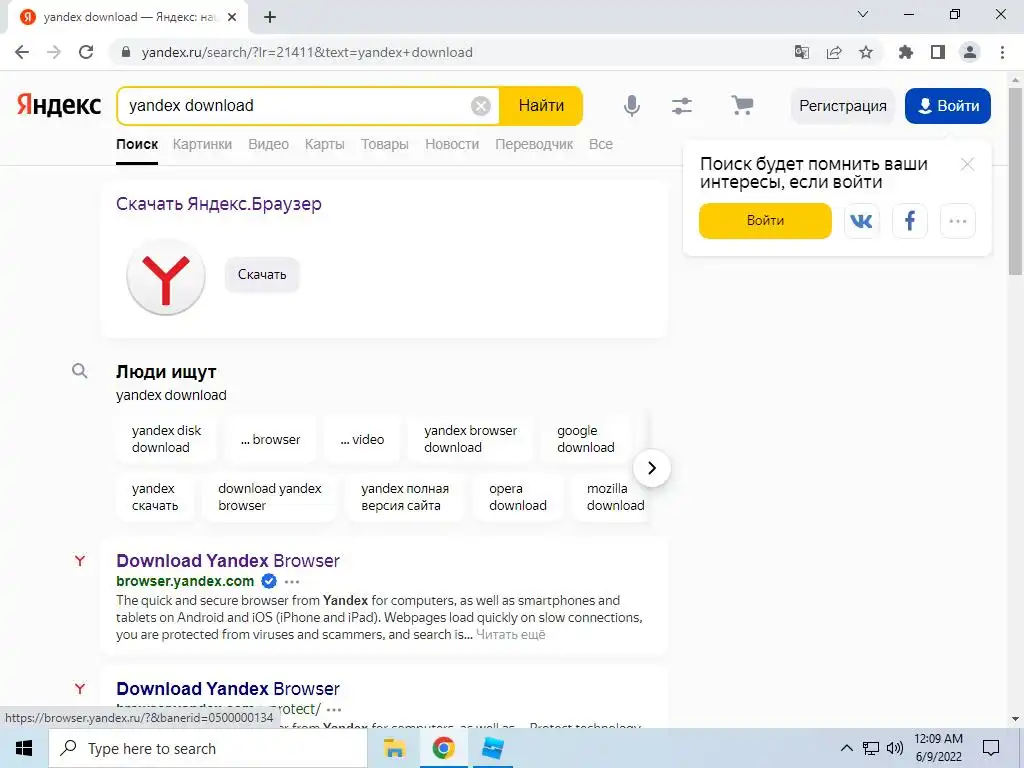Open Windows Start menu
Image resolution: width=1024 pixels, height=768 pixels.
pyautogui.click(x=24, y=748)
